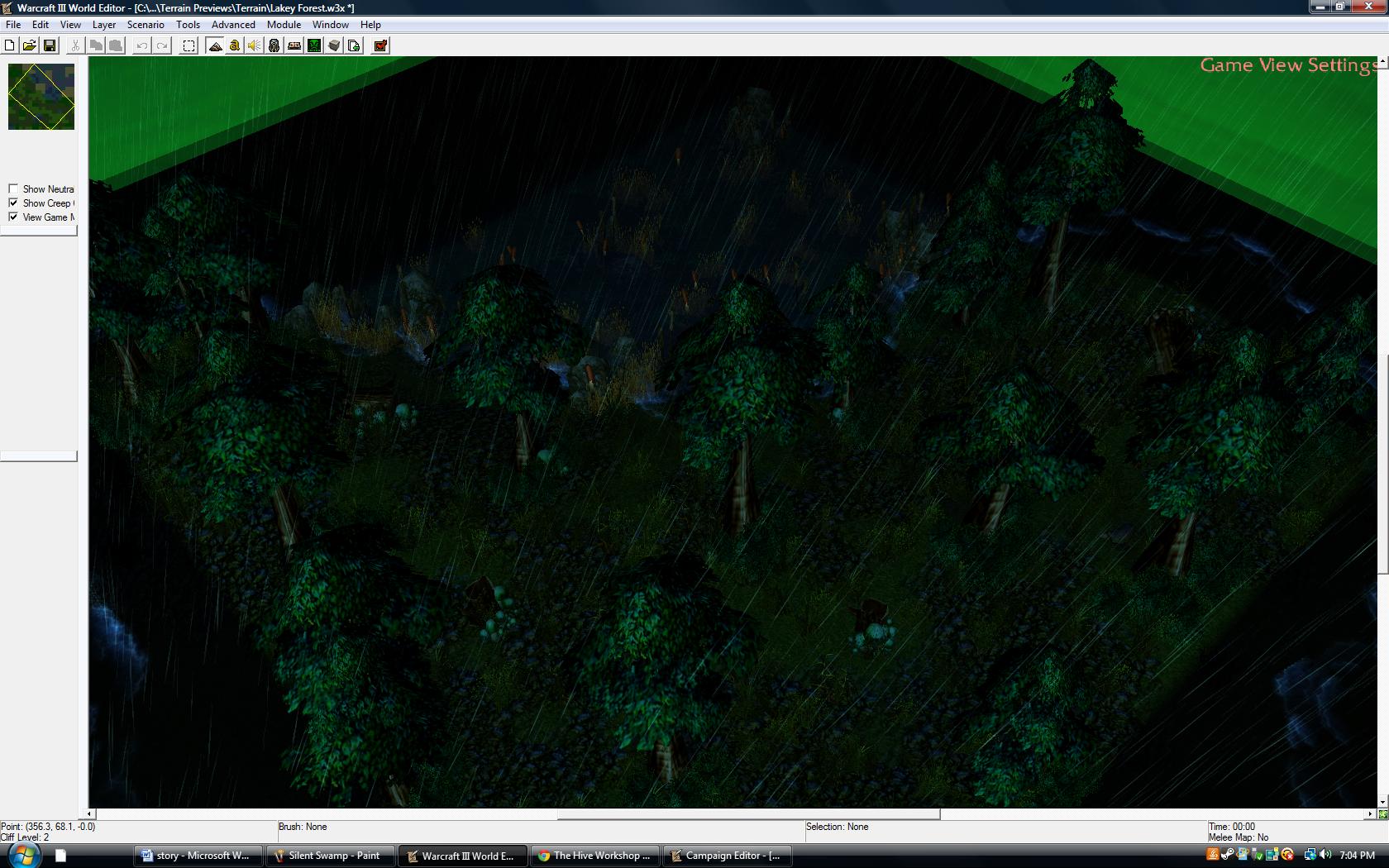
Task: Open the Campaign Editor icon
Action: coord(294,45)
